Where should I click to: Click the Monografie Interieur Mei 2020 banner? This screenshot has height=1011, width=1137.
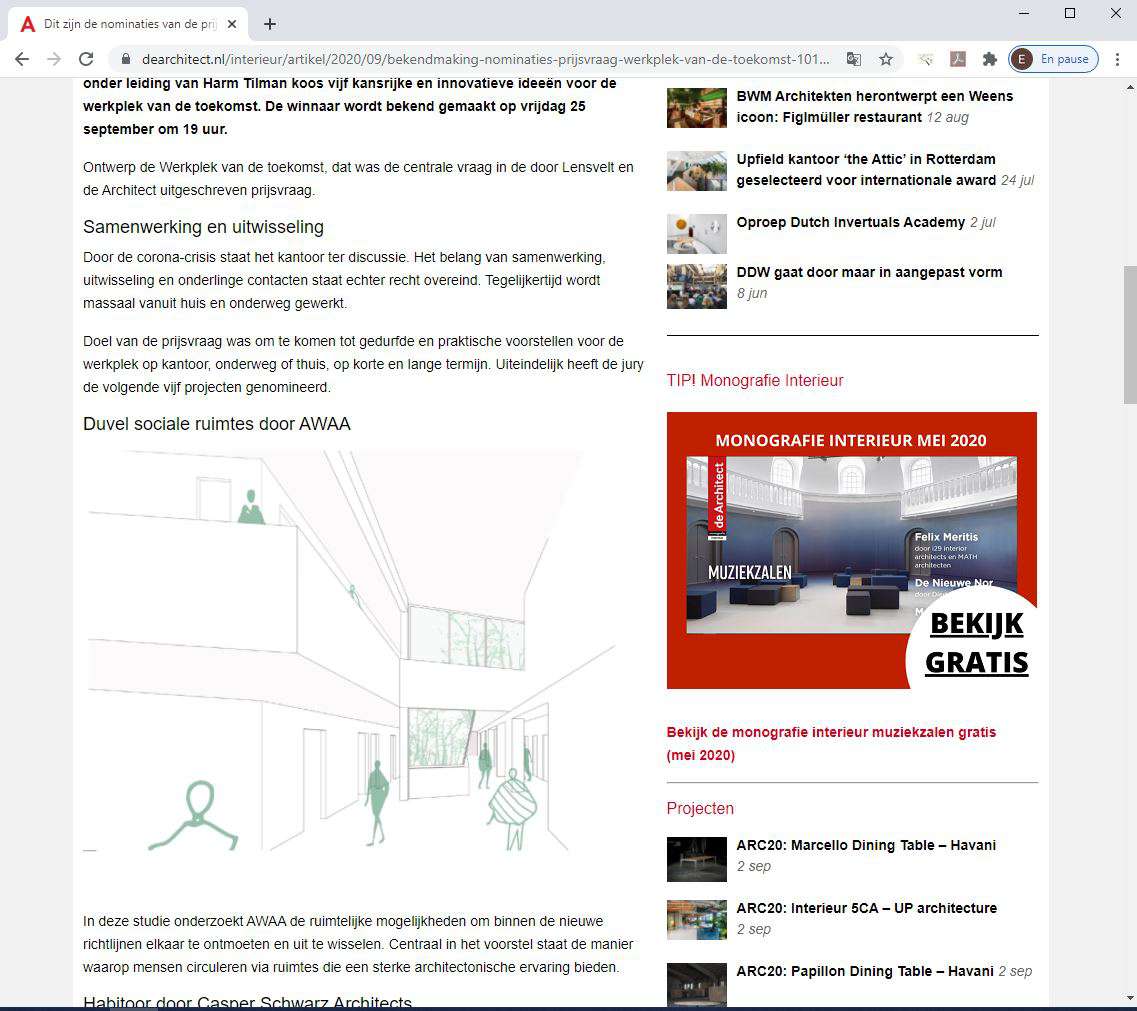tap(851, 550)
